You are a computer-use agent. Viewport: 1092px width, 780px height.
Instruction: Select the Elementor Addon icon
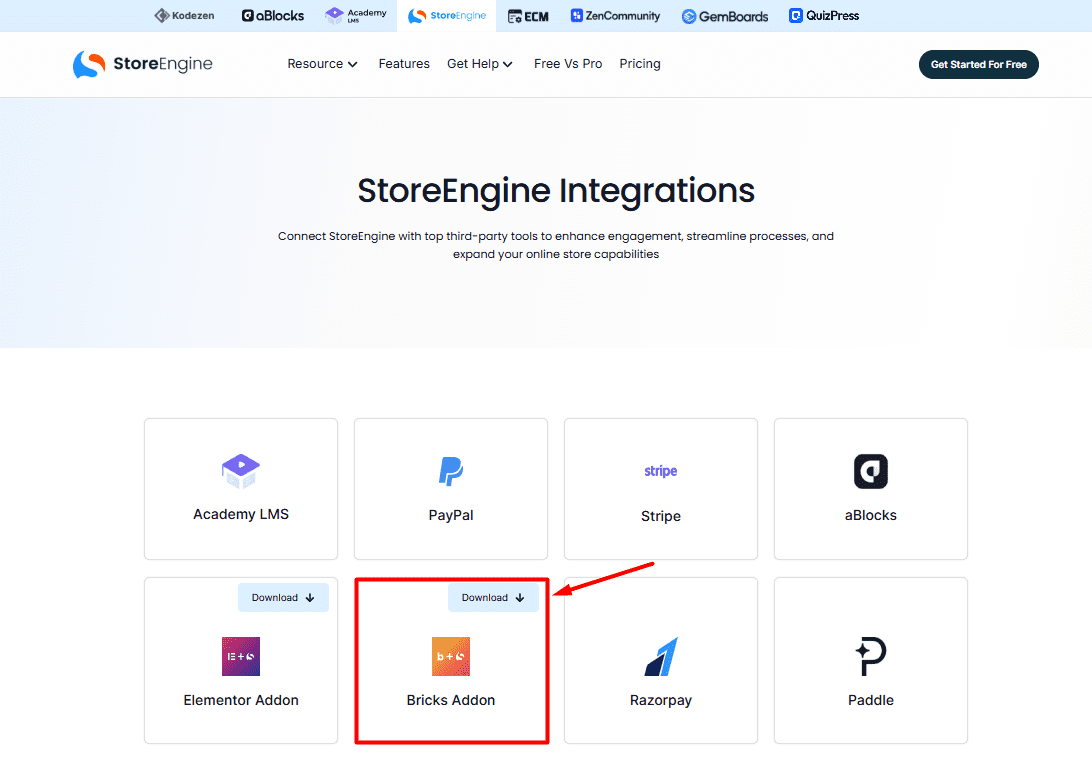click(x=240, y=656)
